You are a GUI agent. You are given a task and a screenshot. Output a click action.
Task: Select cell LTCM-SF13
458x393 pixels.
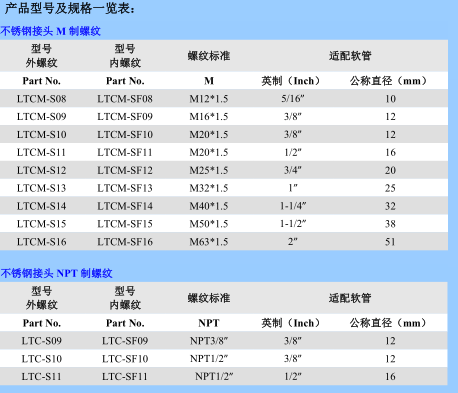[x=125, y=188]
